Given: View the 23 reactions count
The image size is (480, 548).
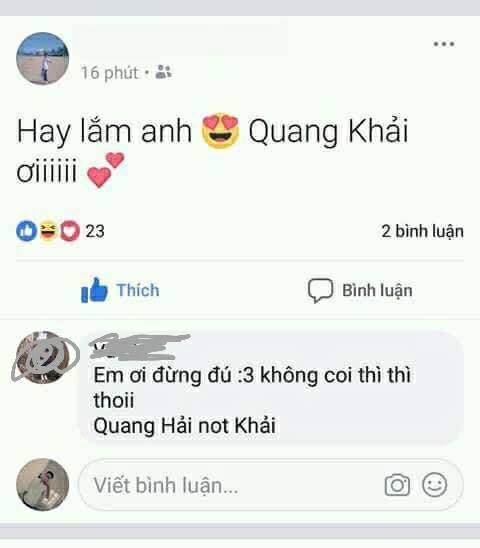Looking at the screenshot, I should [95, 231].
